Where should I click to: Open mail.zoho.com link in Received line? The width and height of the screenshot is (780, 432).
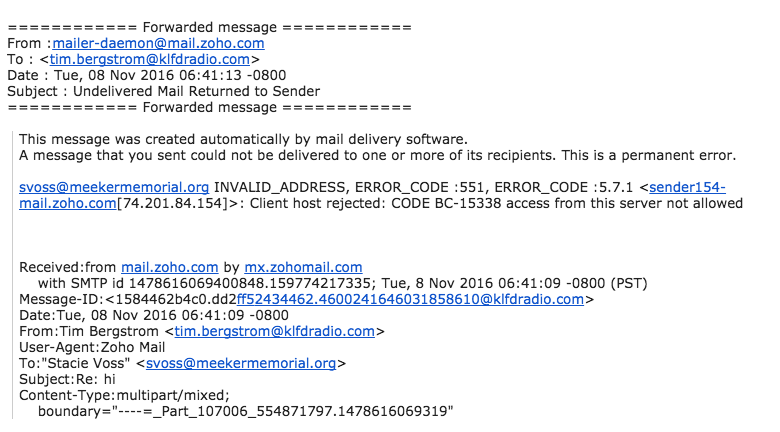170,267
